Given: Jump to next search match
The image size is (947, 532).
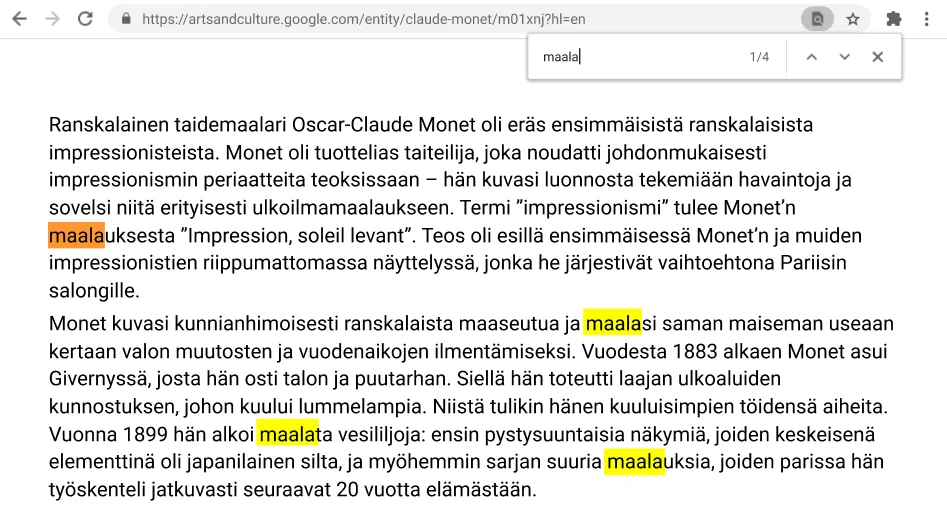Looking at the screenshot, I should pos(844,57).
